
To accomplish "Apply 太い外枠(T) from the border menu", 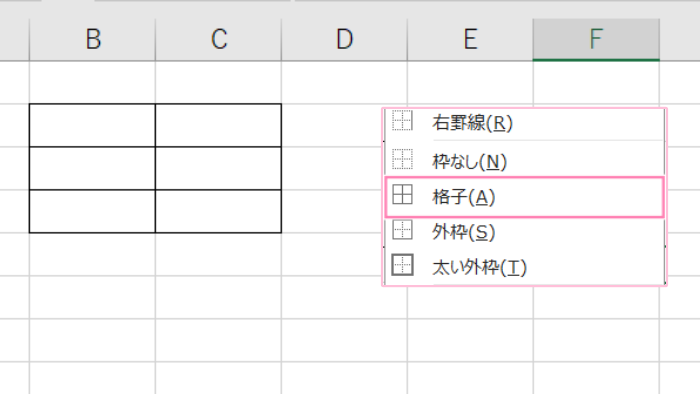I will point(525,267).
